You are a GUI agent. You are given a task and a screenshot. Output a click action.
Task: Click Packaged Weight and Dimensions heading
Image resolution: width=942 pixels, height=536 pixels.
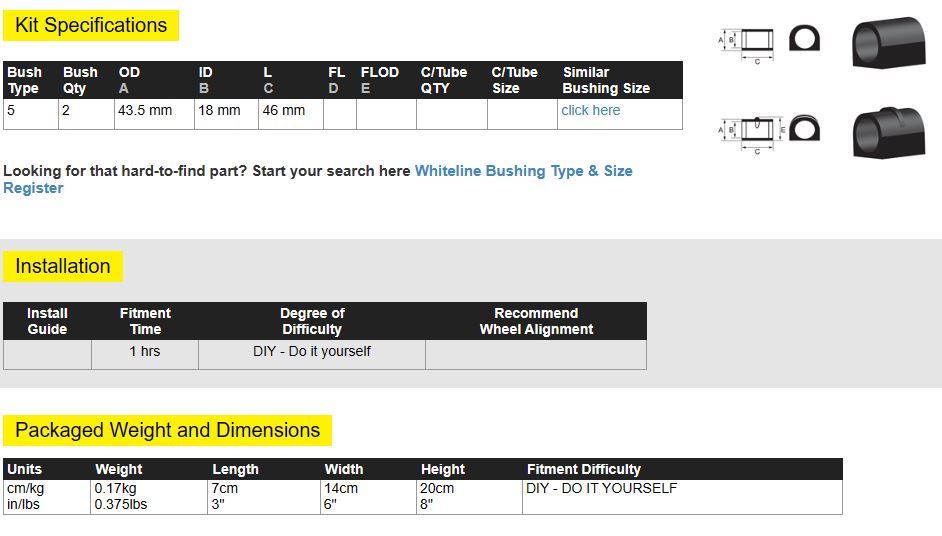tap(167, 431)
